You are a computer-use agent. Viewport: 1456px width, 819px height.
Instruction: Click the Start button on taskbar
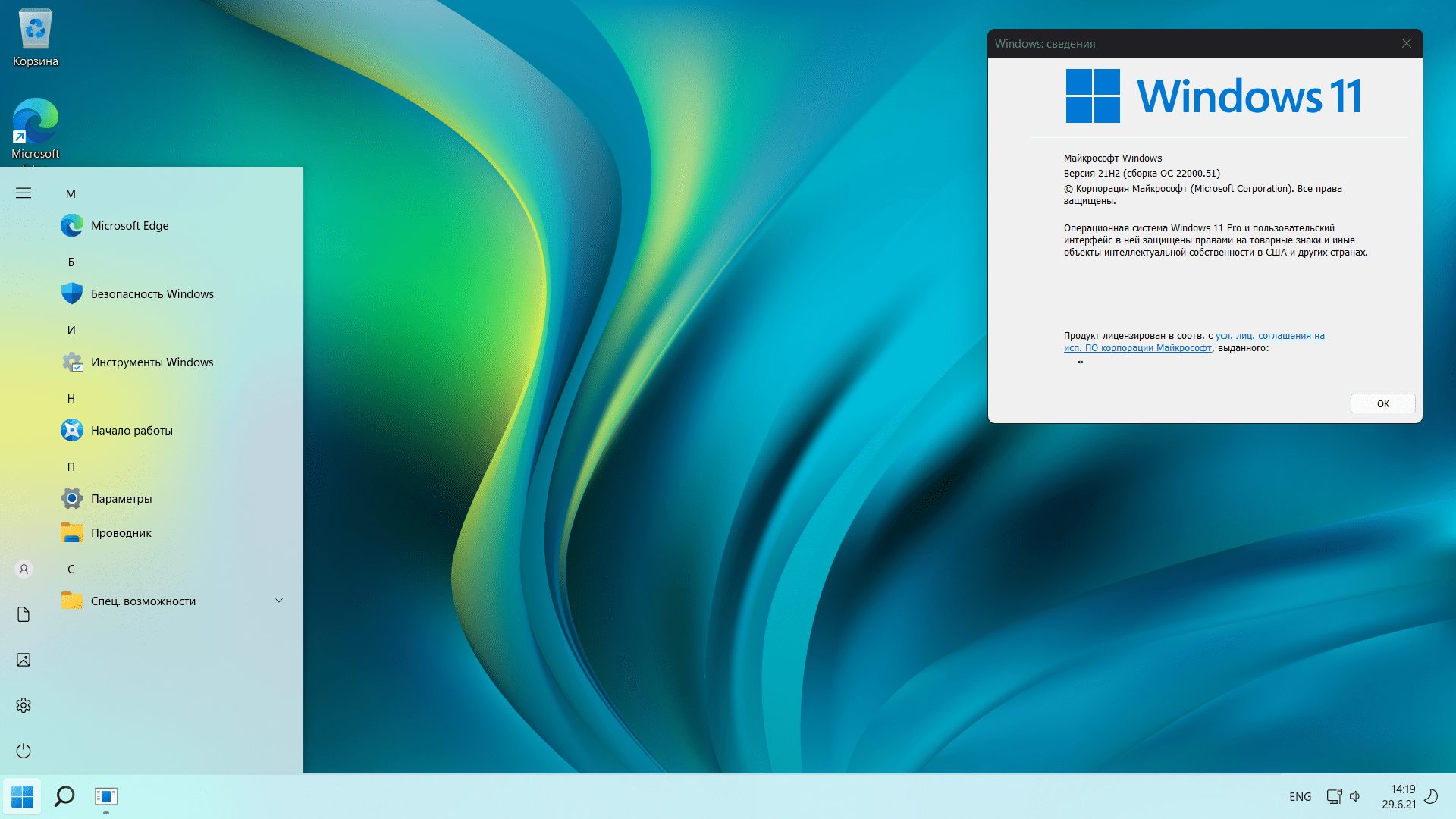coord(22,796)
